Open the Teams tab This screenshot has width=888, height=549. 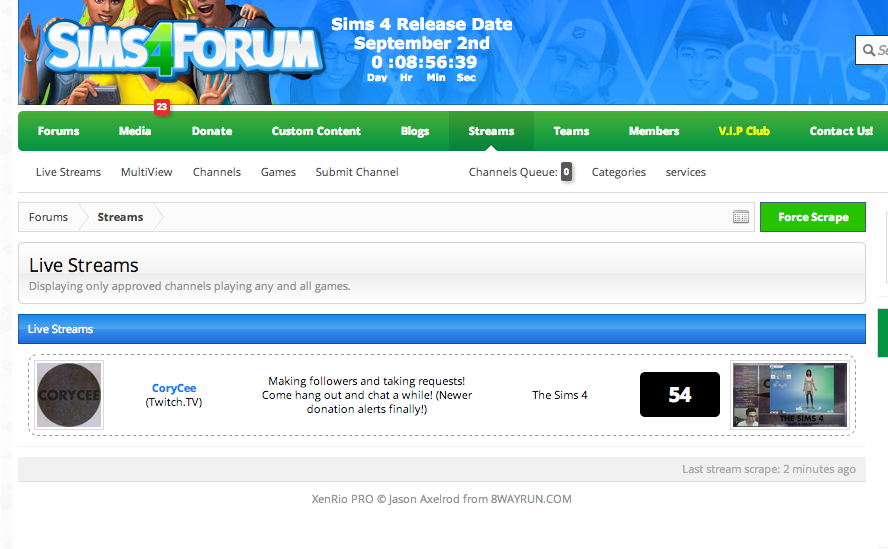pos(571,131)
